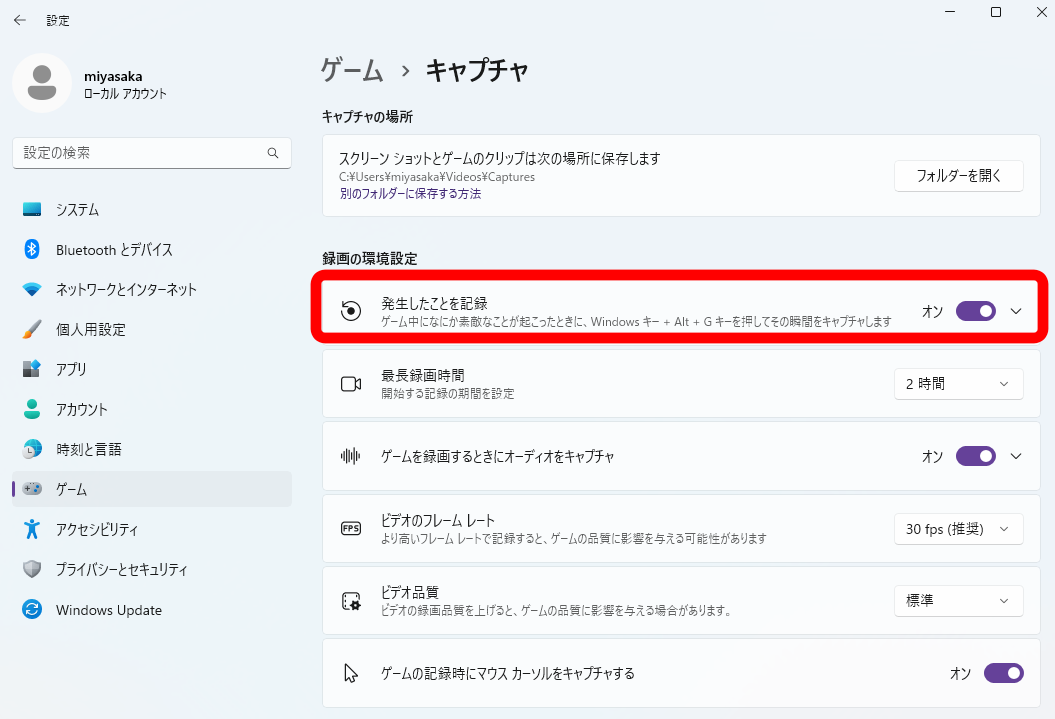Image resolution: width=1055 pixels, height=719 pixels.
Task: Open the ビデオ品質 dropdown
Action: [x=958, y=601]
